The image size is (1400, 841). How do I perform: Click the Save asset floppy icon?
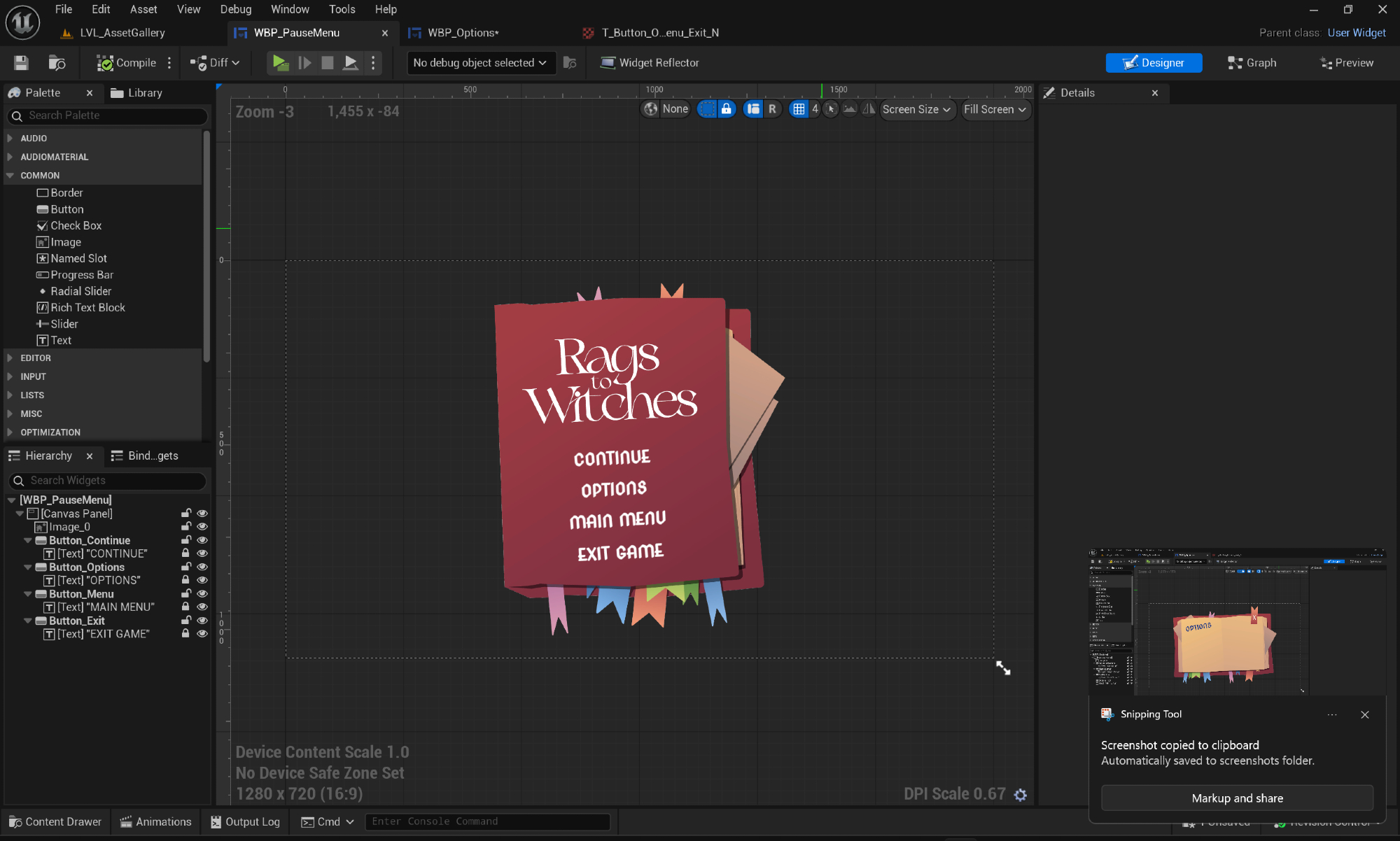(x=21, y=63)
